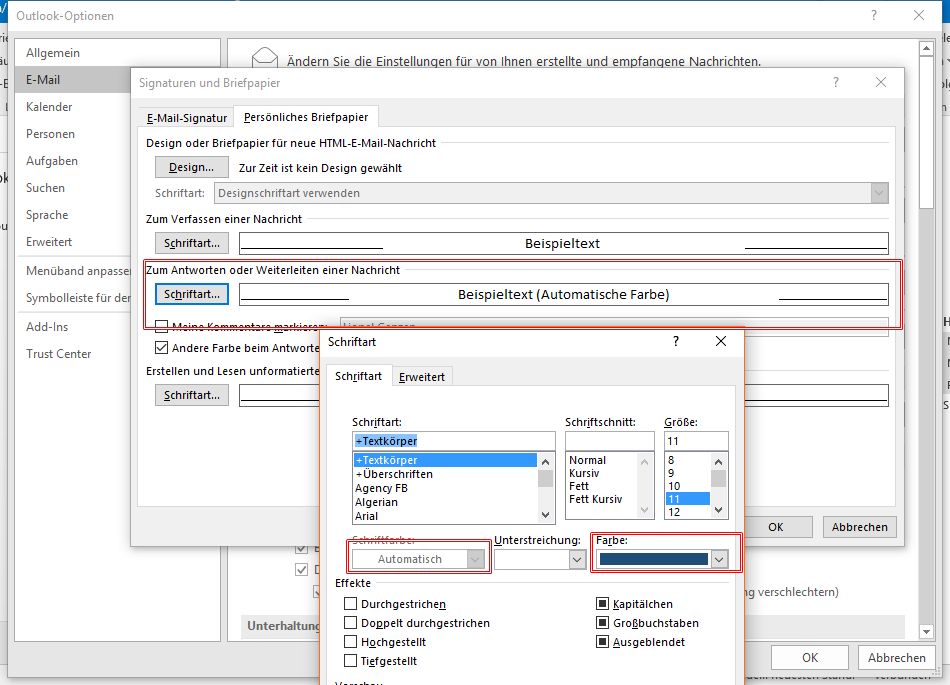Viewport: 950px width, 685px height.
Task: Click the envelope icon in Outlook-Optionen
Action: [264, 58]
